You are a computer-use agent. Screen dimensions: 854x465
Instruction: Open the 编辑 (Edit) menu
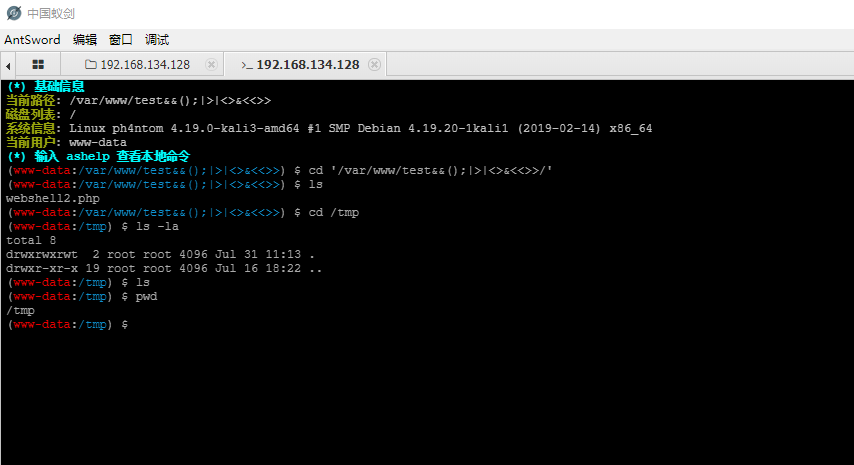click(84, 40)
